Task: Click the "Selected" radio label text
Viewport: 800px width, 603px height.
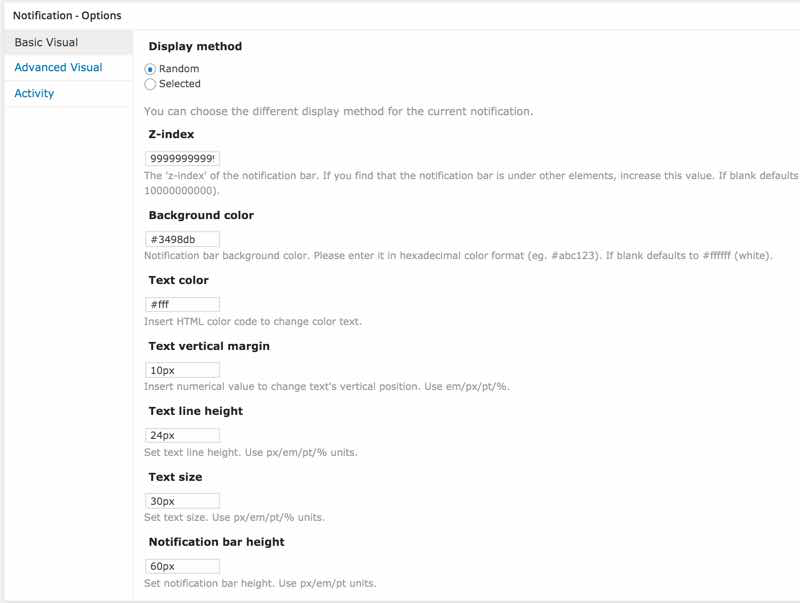Action: tap(180, 85)
